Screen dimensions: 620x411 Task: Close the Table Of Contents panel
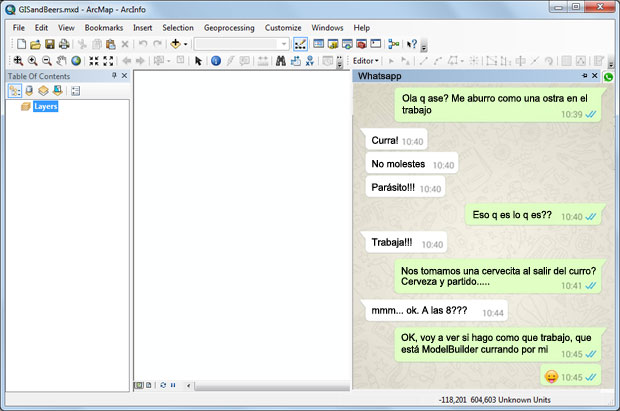point(124,76)
